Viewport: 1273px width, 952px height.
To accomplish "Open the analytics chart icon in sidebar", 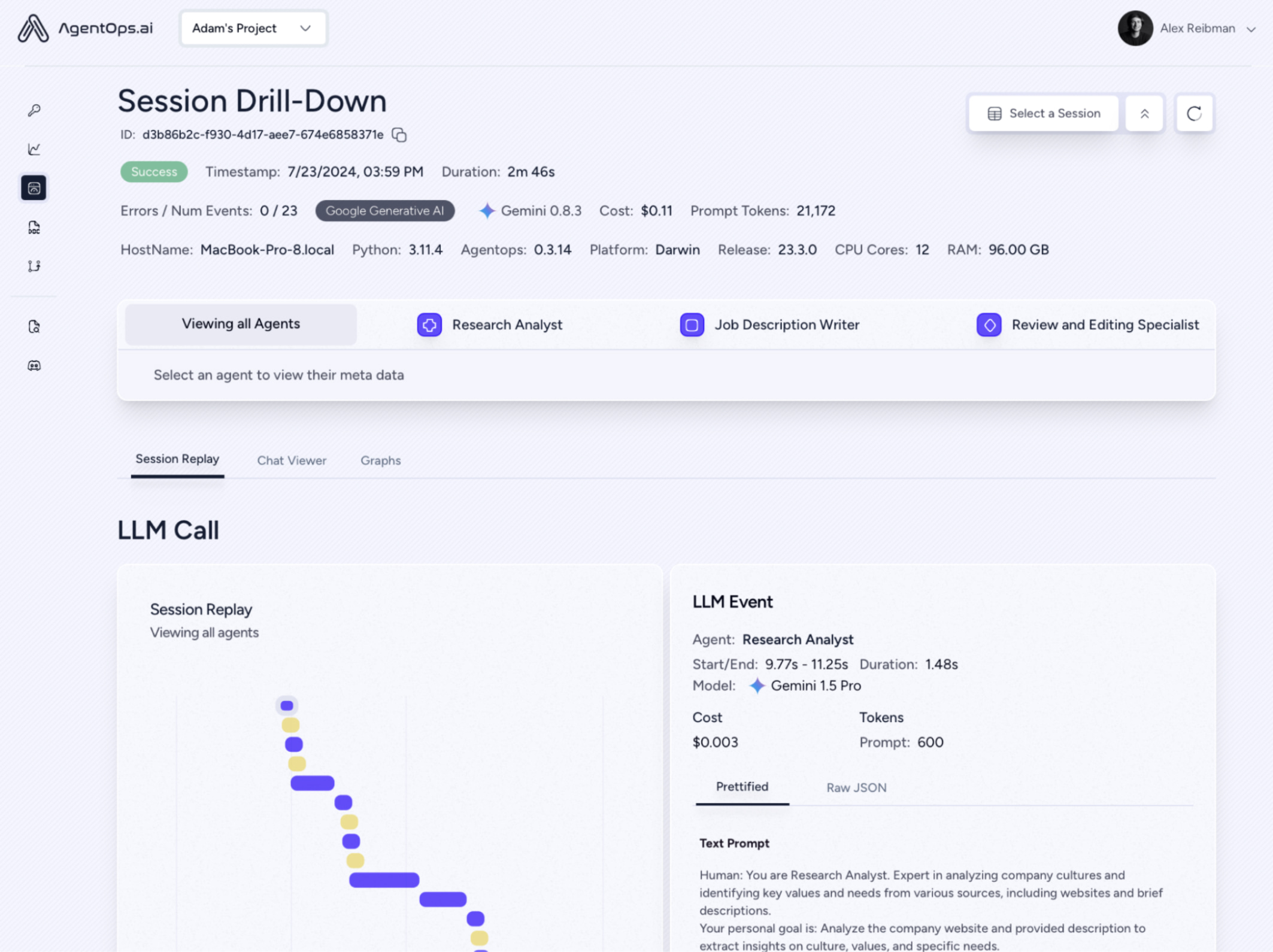I will coord(35,149).
